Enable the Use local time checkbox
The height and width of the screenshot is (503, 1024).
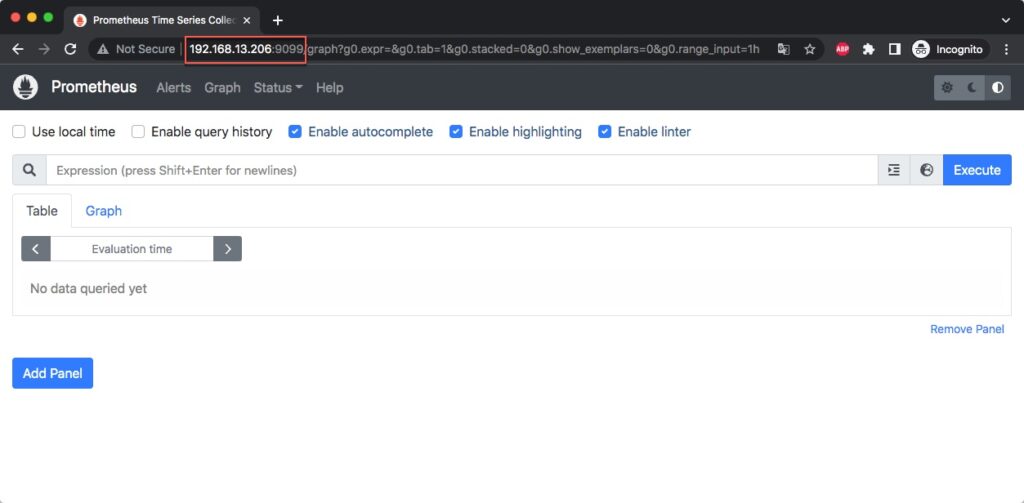point(19,132)
